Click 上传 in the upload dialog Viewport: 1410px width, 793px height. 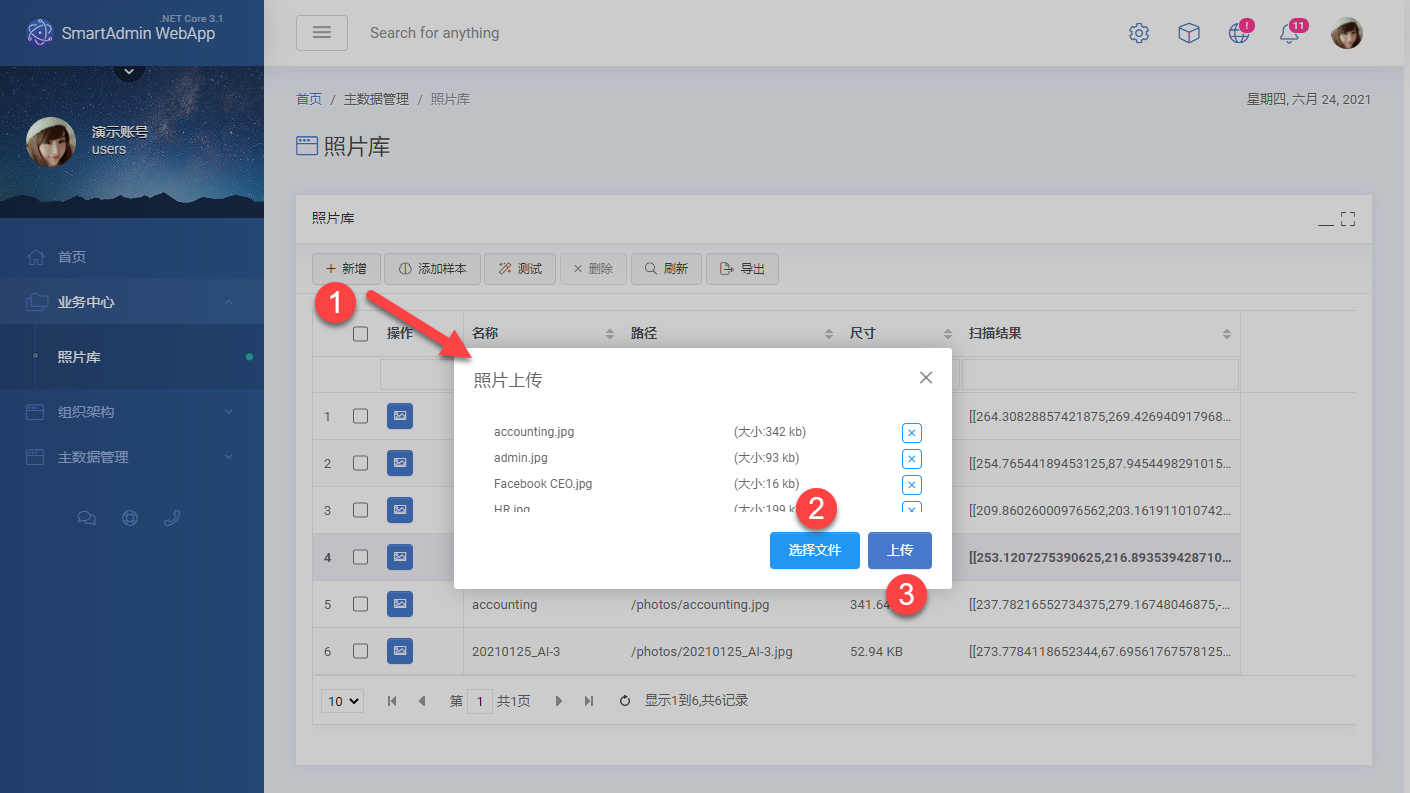900,550
